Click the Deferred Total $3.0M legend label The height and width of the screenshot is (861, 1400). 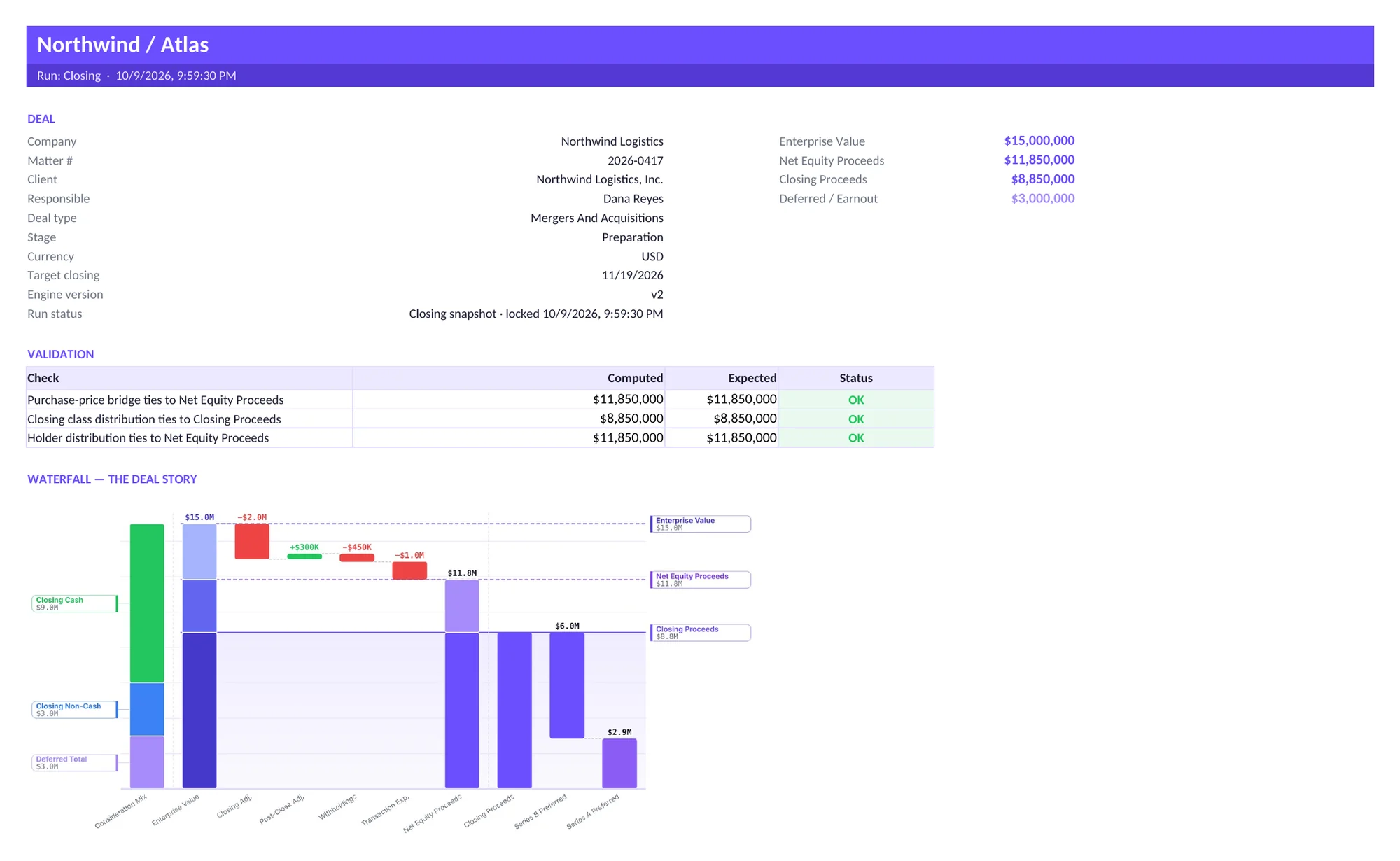pos(75,762)
